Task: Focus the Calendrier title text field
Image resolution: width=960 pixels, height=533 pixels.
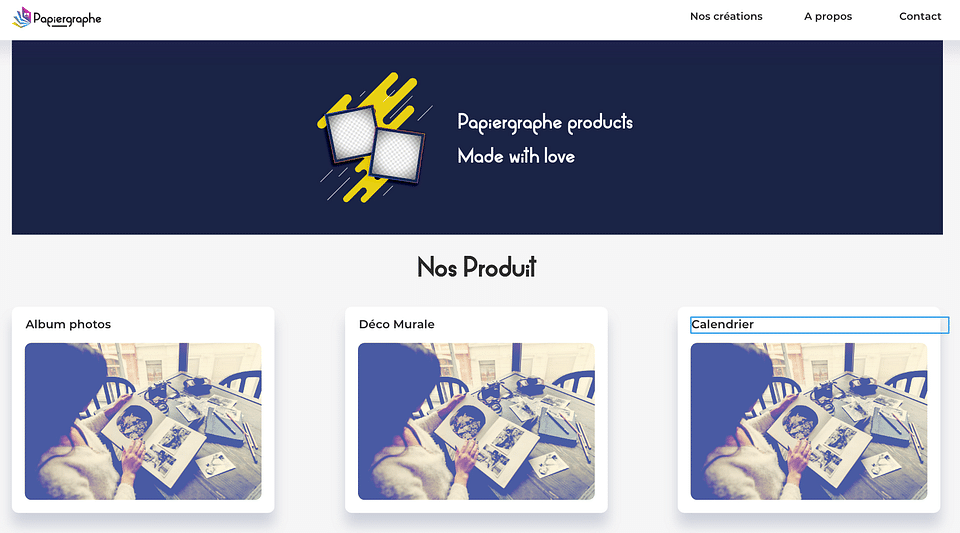Action: [x=819, y=325]
